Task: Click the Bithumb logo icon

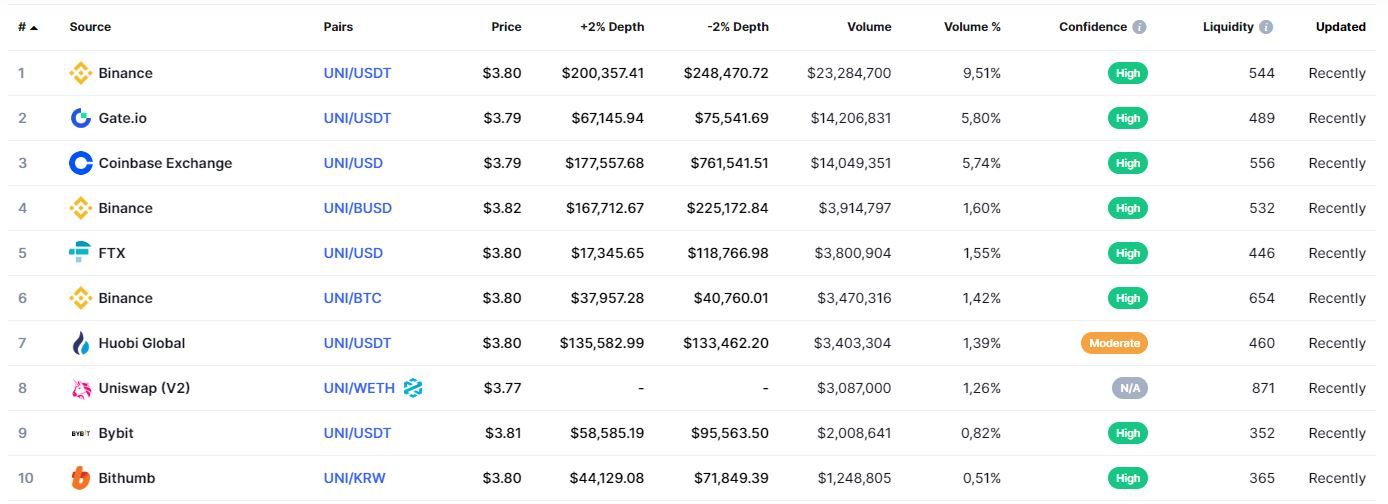Action: point(81,478)
